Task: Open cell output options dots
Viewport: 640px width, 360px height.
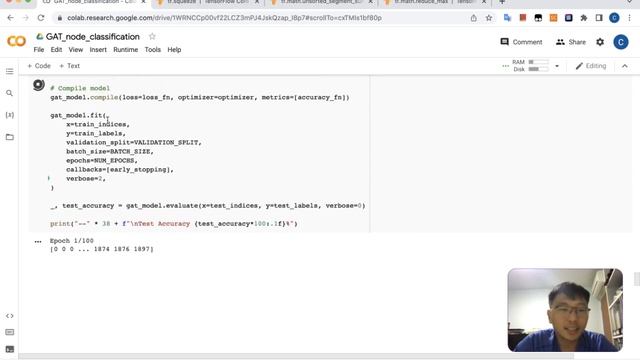Action: (38, 242)
